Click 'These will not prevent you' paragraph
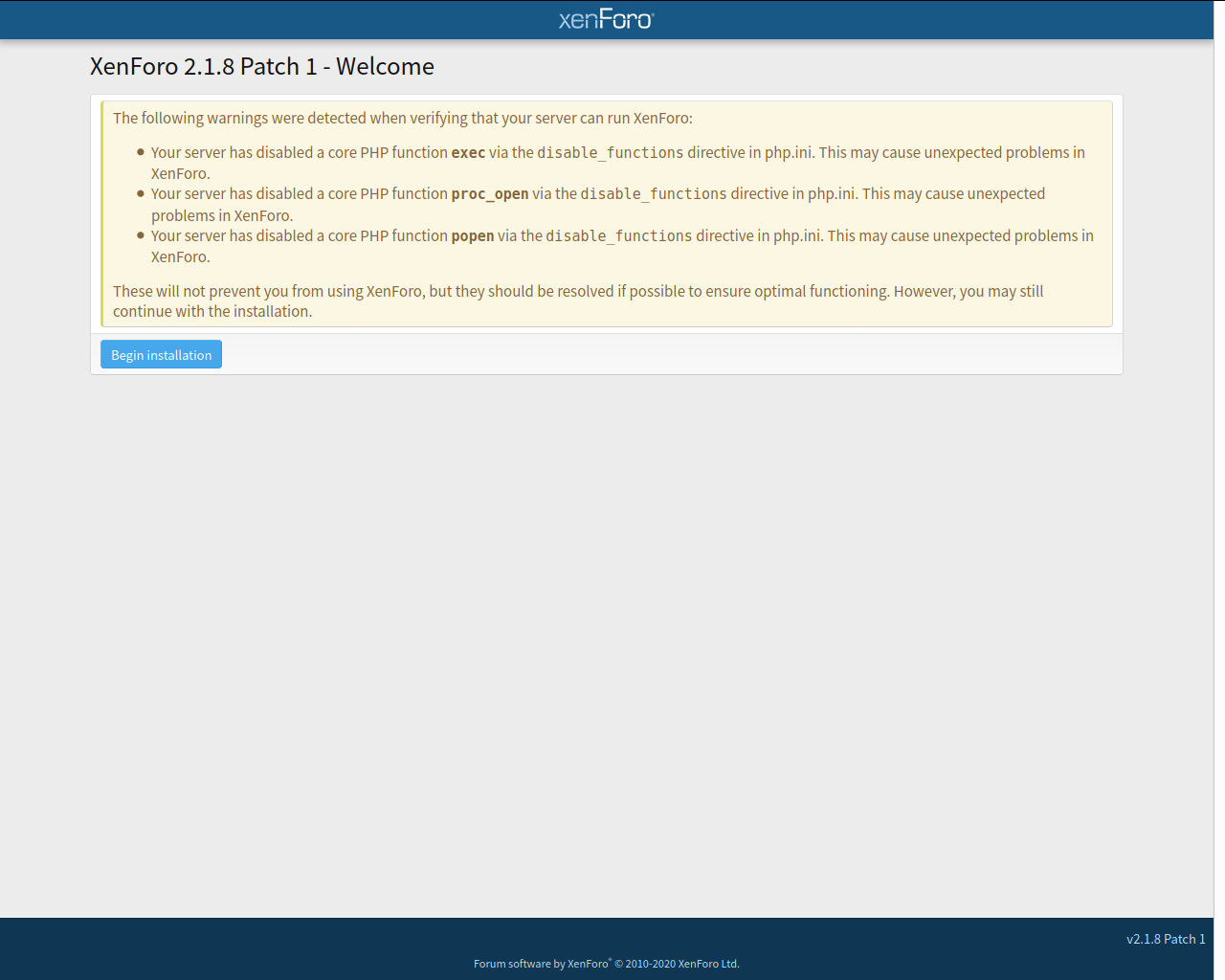The width and height of the screenshot is (1225, 980). (578, 301)
